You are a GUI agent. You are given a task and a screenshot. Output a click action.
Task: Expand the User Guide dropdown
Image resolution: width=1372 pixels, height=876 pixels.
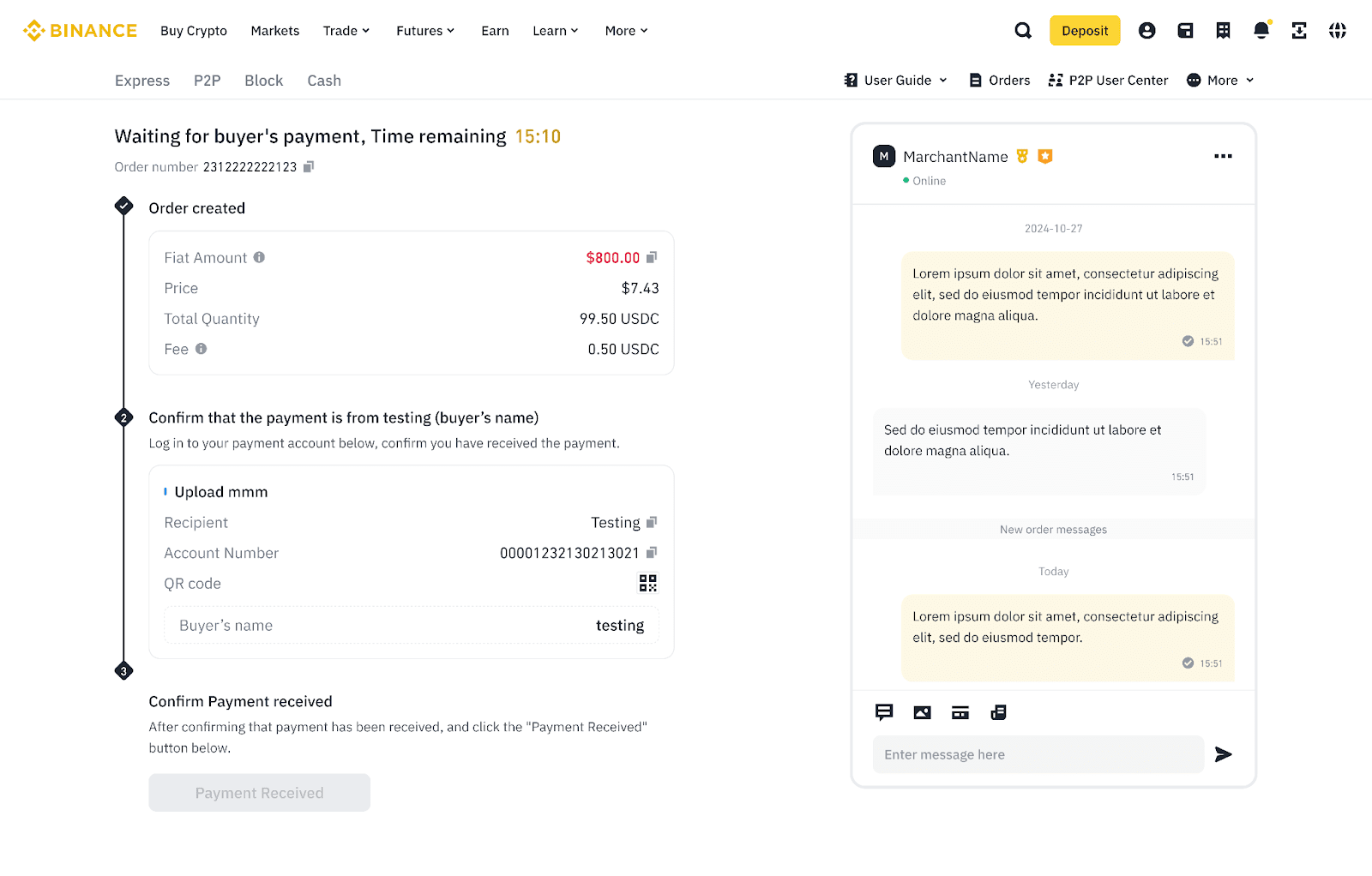click(896, 80)
